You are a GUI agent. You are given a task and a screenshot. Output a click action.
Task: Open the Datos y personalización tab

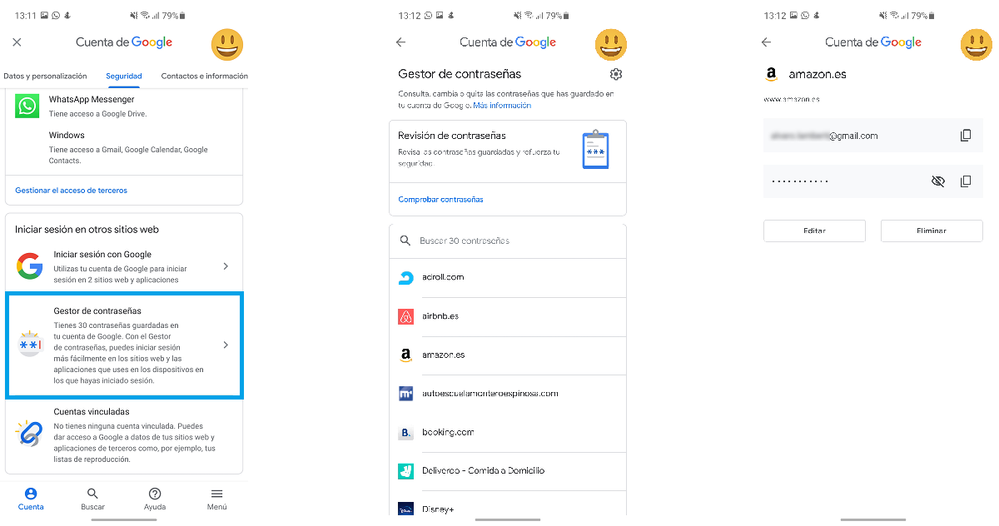[x=45, y=76]
